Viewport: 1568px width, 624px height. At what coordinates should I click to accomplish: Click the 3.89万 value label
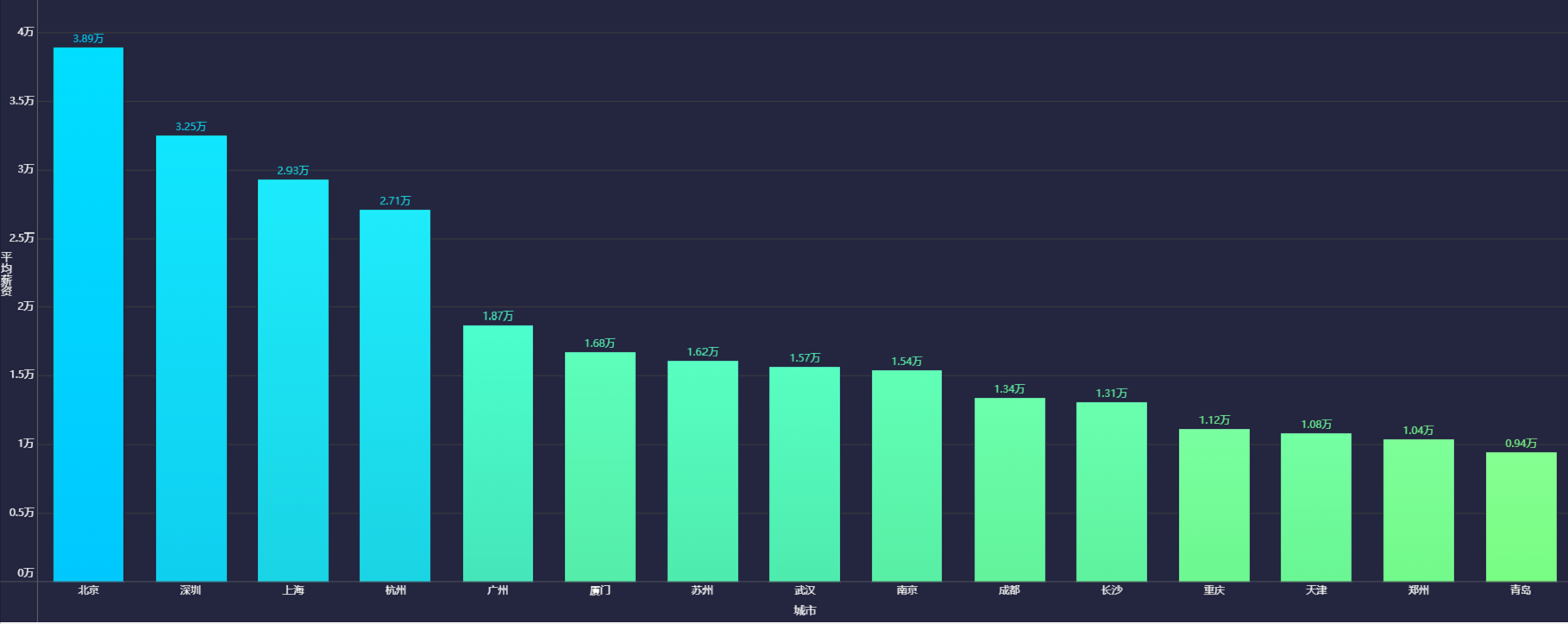(x=88, y=39)
